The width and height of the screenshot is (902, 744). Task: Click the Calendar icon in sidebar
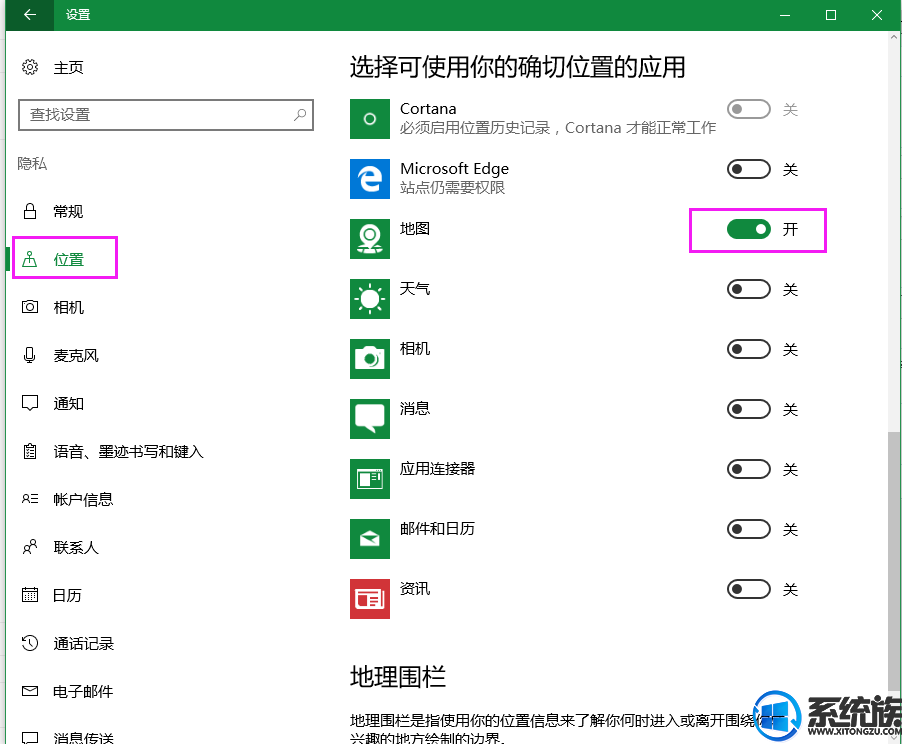click(30, 594)
